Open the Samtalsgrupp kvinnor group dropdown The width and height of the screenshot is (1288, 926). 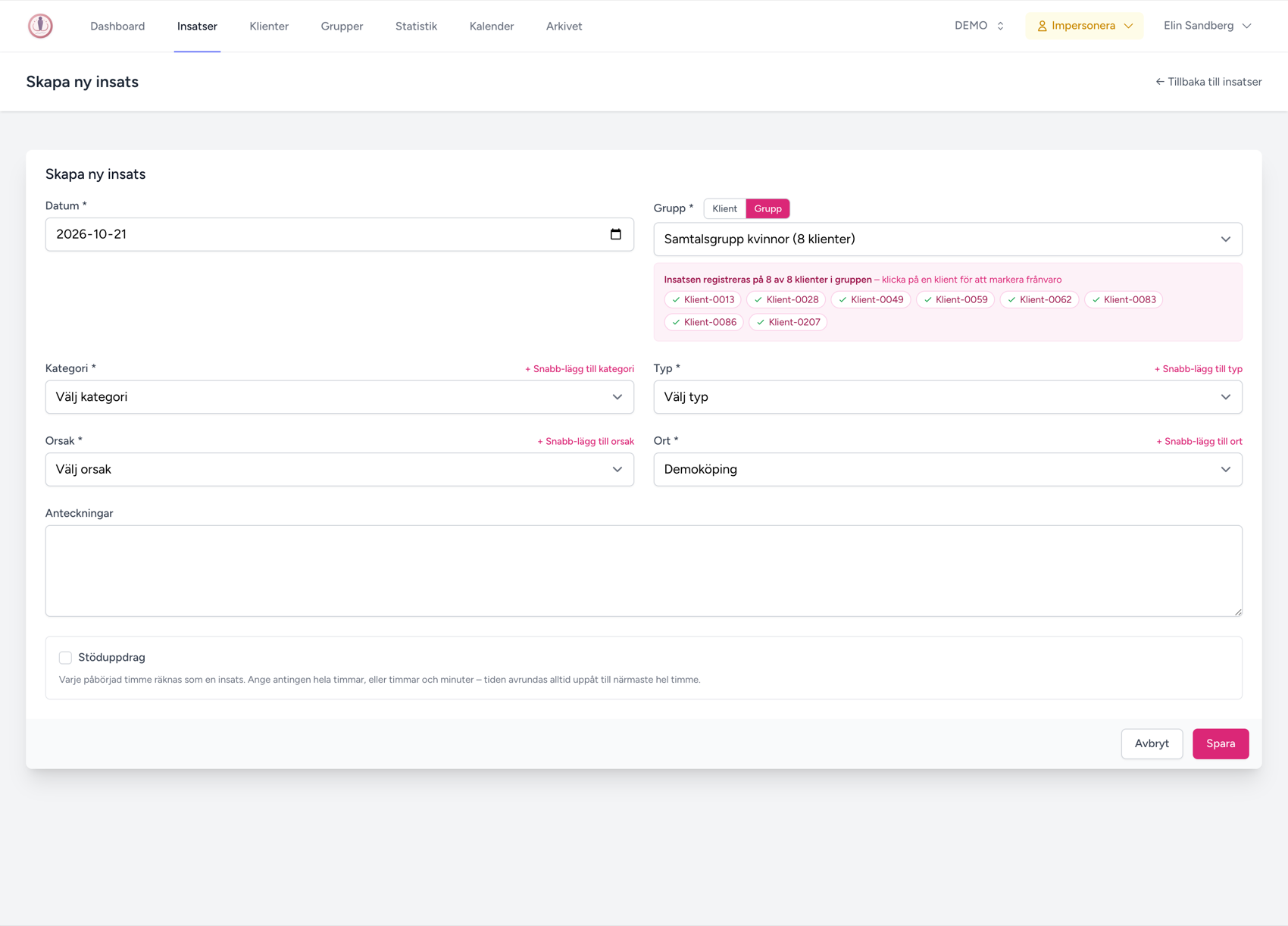click(x=948, y=239)
